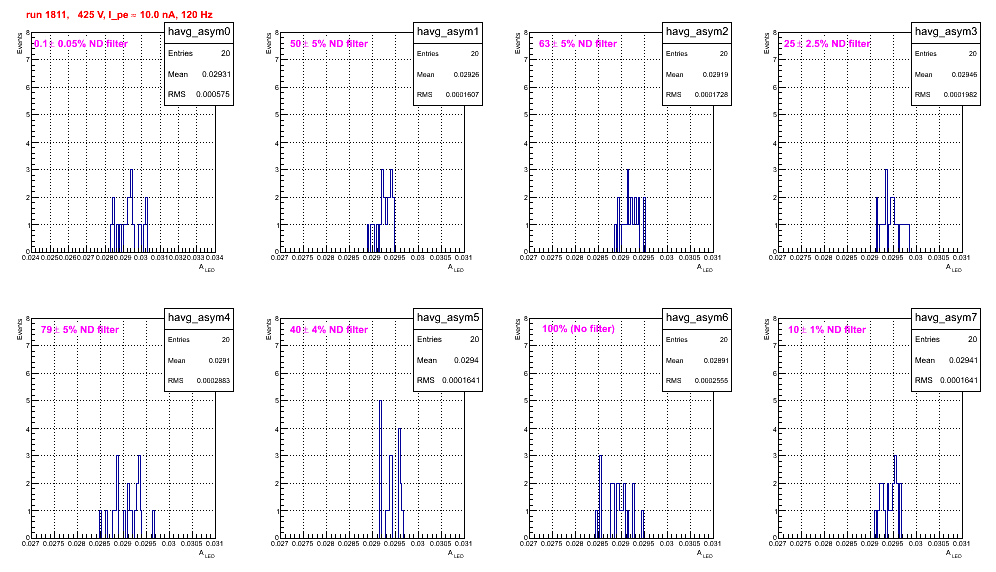The image size is (996, 572).
Task: Click the A_LED axis title under havg_asym0
Action: [x=207, y=268]
